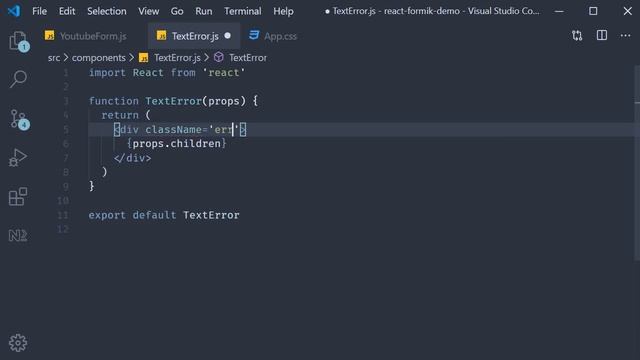Open the File menu
This screenshot has height=360, width=640.
40,11
